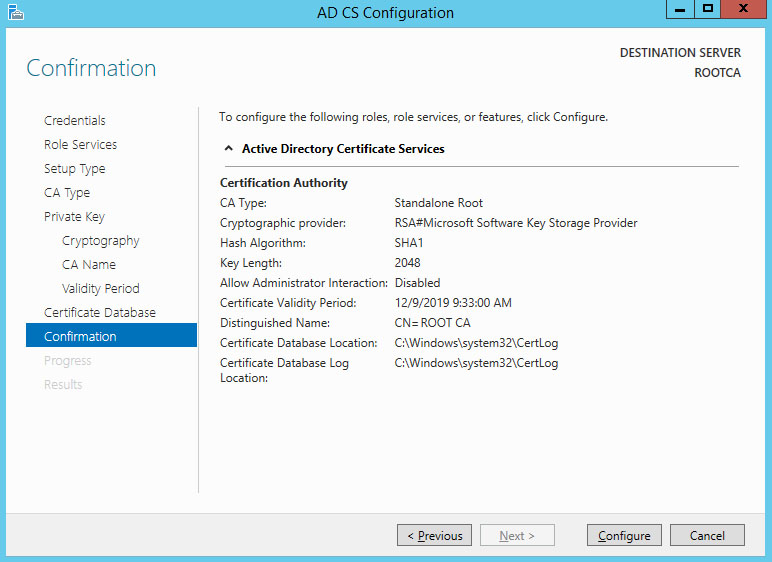772x562 pixels.
Task: Collapse Active Directory Certificate Services section
Action: [x=228, y=148]
